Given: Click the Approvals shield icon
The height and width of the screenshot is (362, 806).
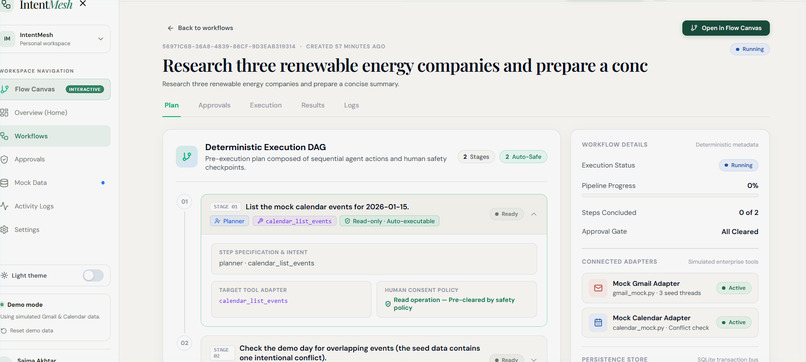Looking at the screenshot, I should point(4,159).
